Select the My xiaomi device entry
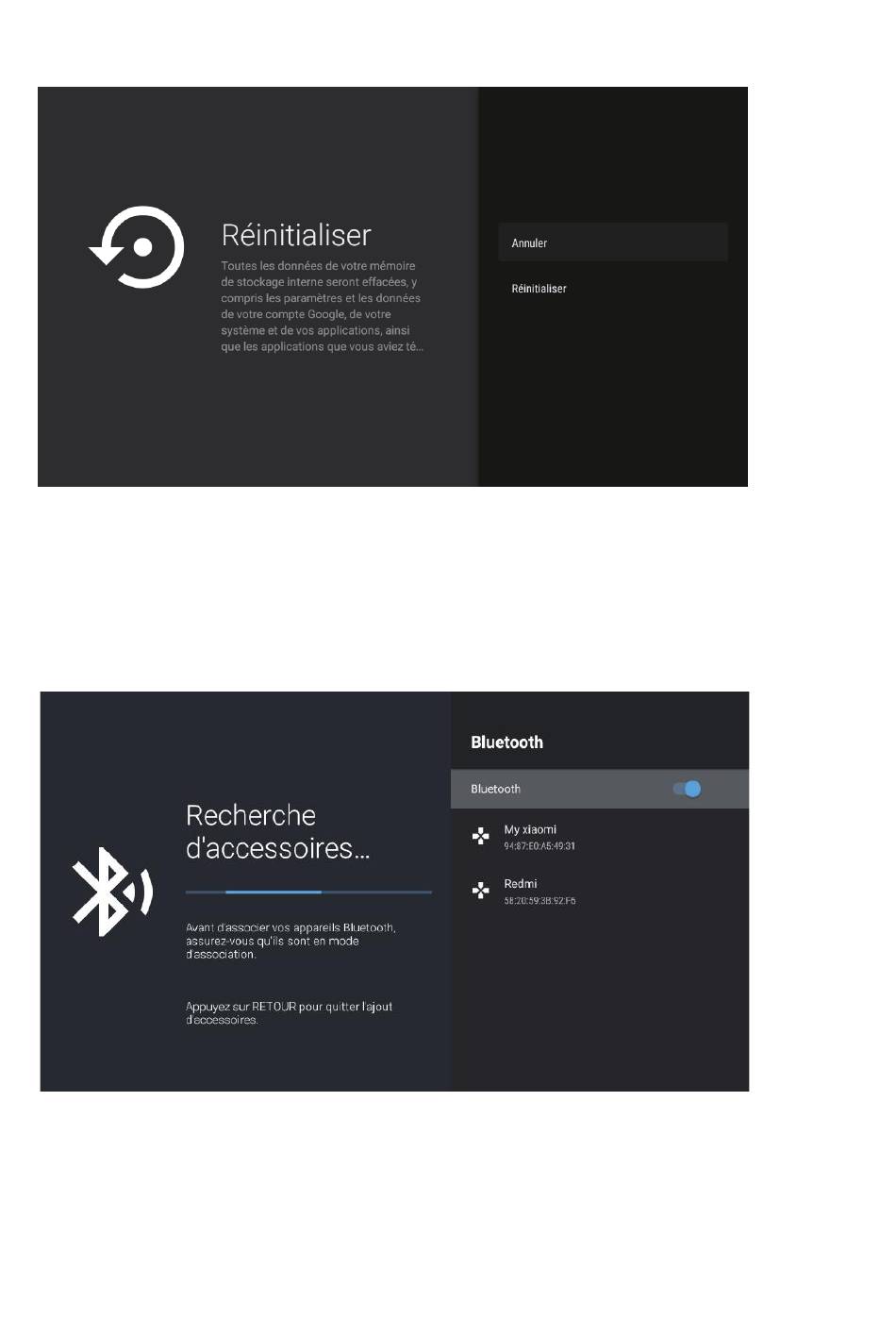Viewport: 896px width, 1318px height. point(600,837)
